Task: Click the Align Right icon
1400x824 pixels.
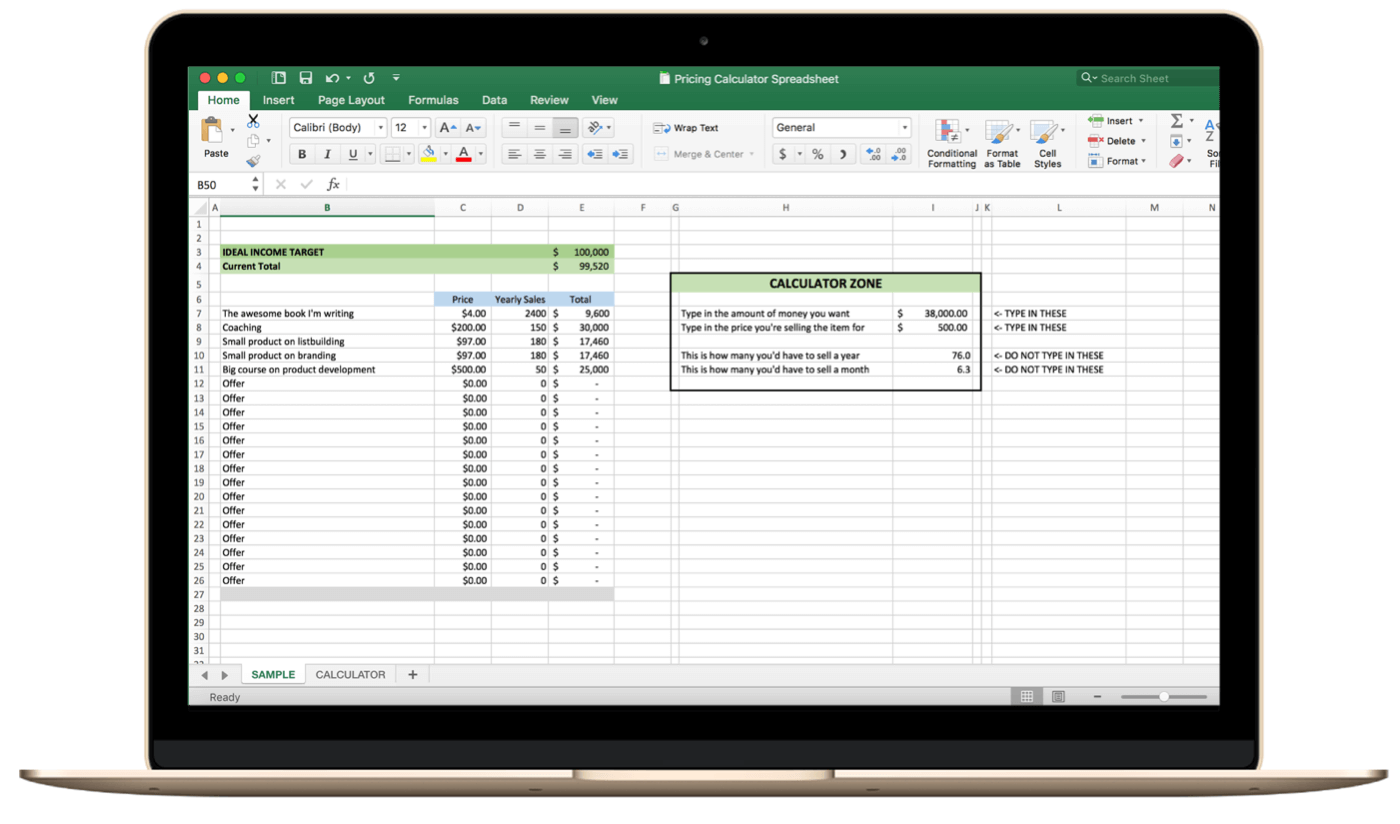Action: coord(565,154)
